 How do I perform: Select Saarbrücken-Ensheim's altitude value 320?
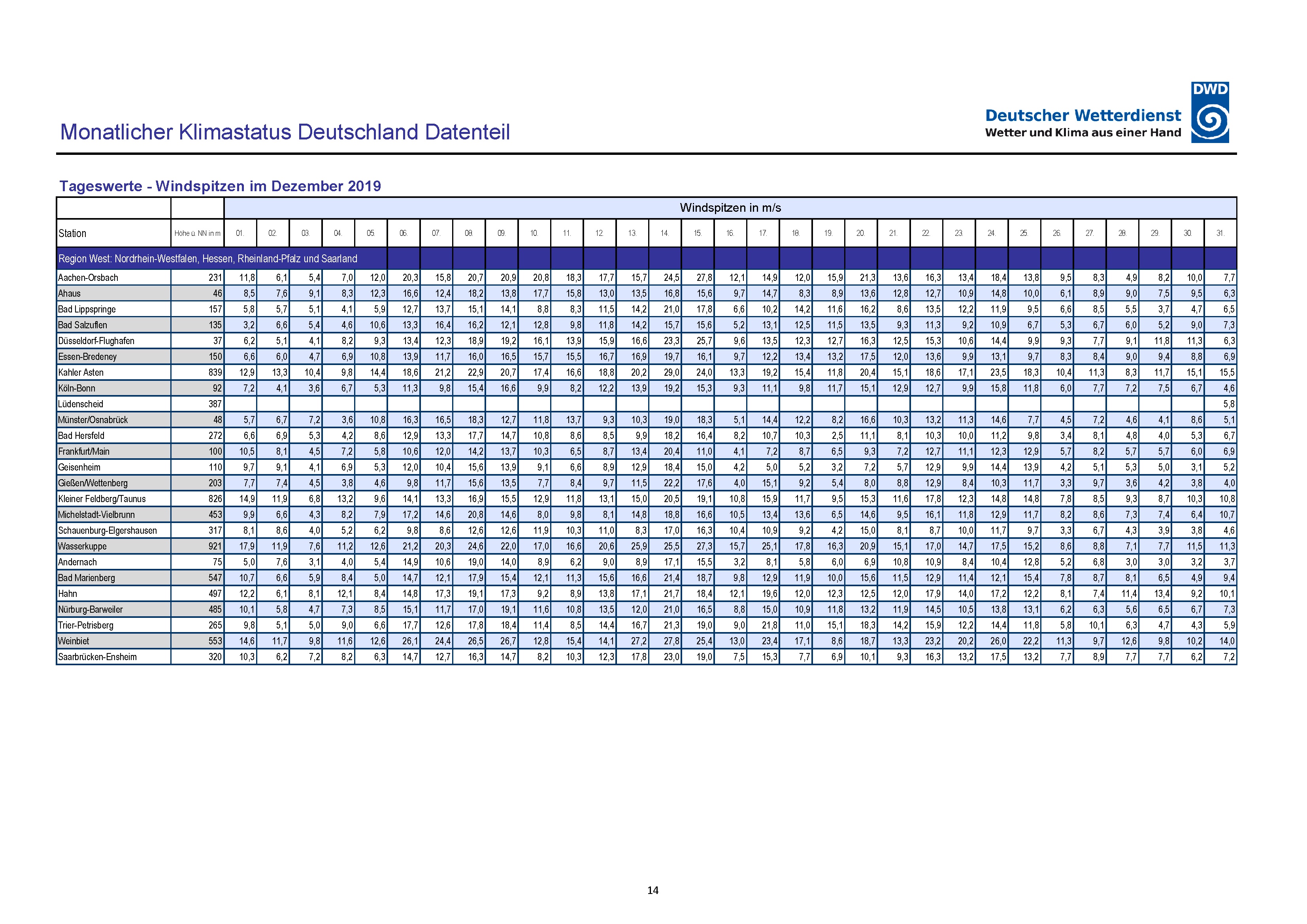(215, 657)
